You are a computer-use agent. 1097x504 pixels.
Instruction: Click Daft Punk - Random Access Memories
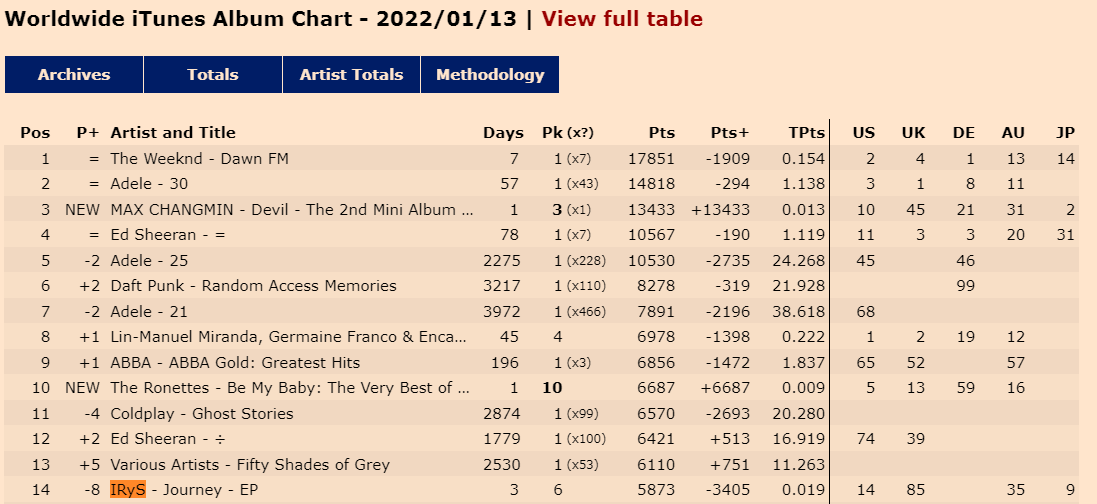[253, 286]
